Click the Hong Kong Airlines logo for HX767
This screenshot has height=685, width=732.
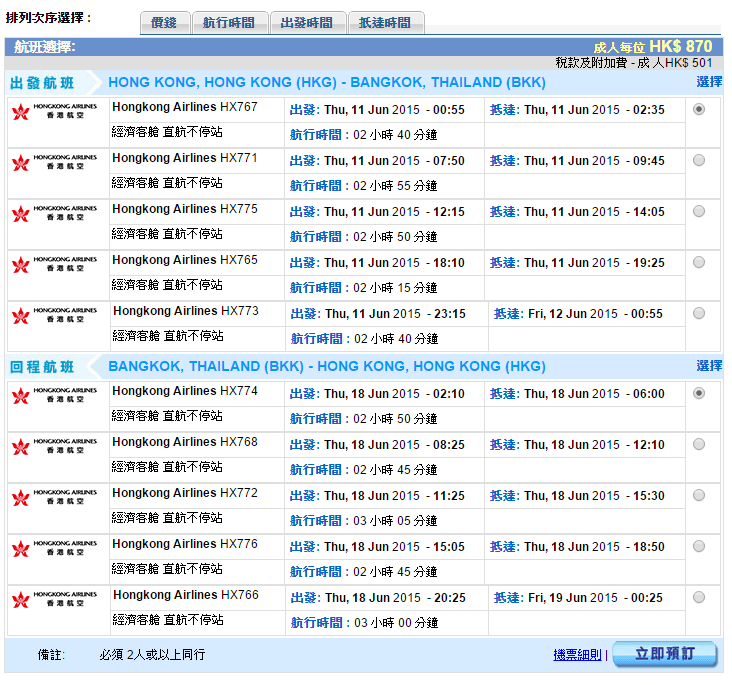click(x=55, y=110)
